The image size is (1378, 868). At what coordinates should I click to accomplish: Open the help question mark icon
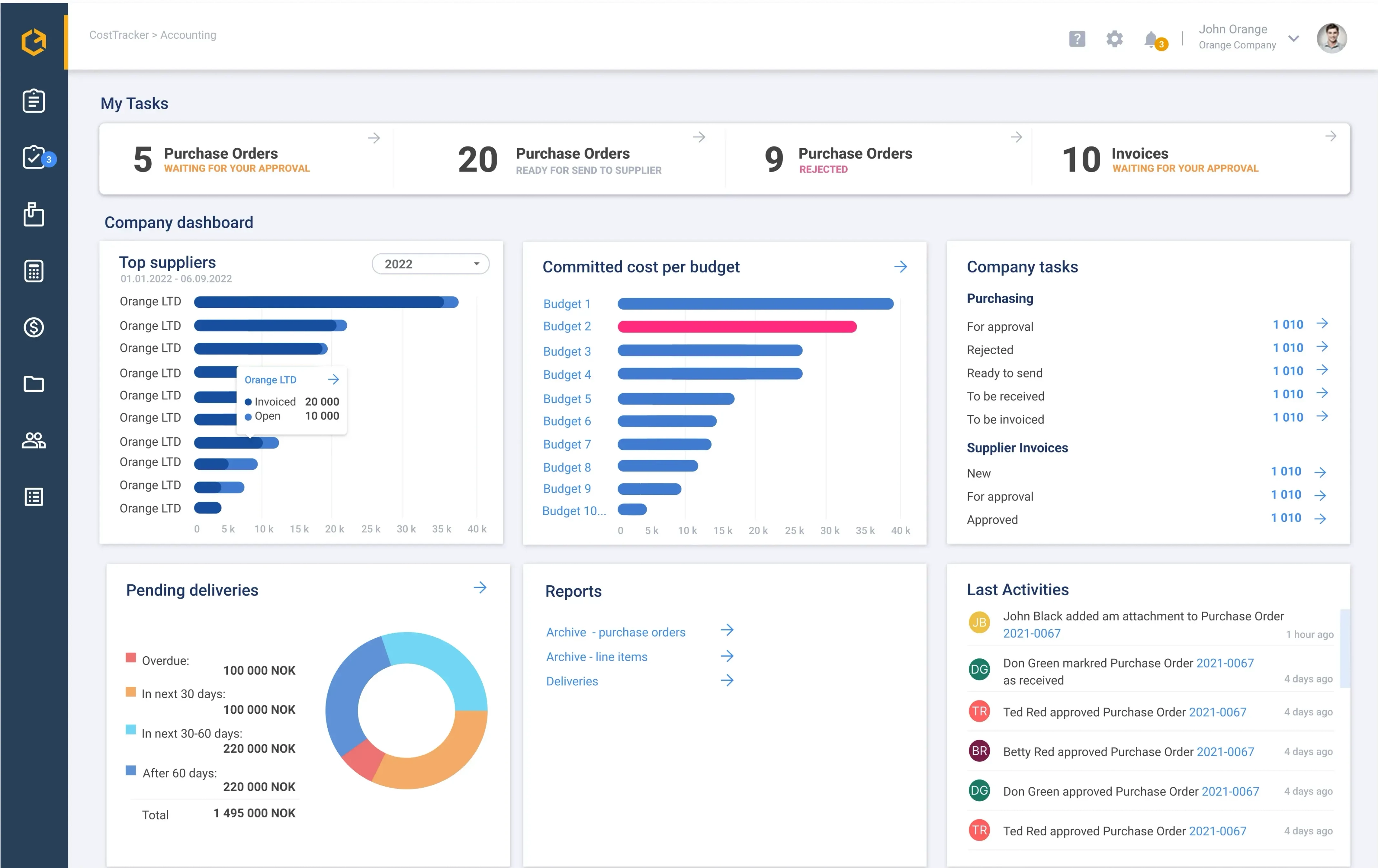pos(1077,39)
